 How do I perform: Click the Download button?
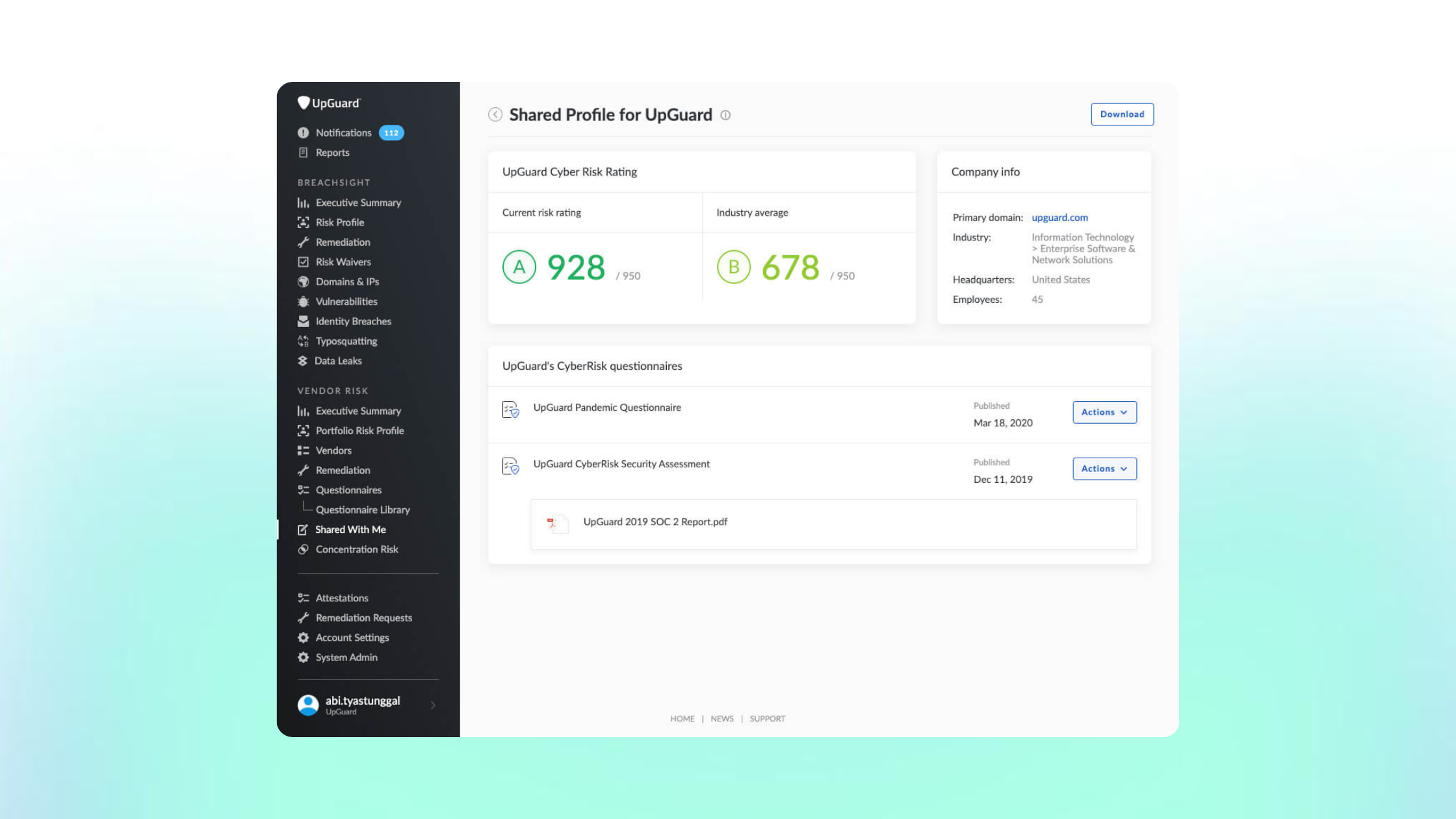[x=1122, y=114]
